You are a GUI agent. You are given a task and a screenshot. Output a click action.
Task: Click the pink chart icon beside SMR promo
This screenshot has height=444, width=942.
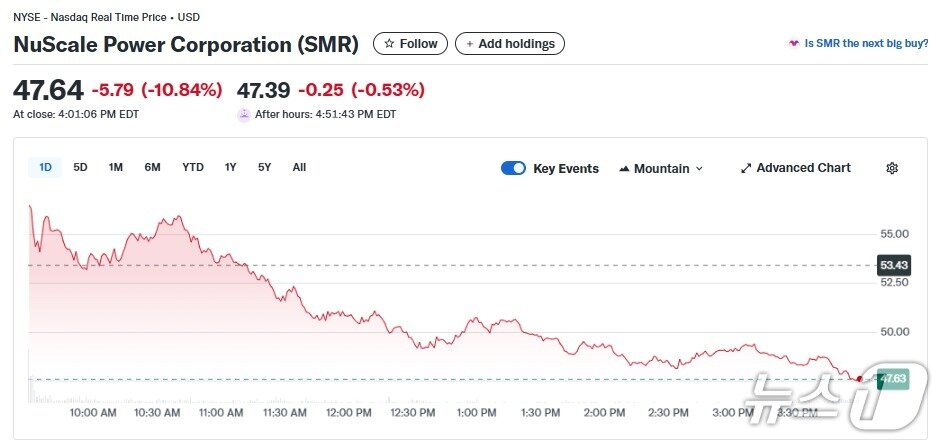(x=794, y=44)
